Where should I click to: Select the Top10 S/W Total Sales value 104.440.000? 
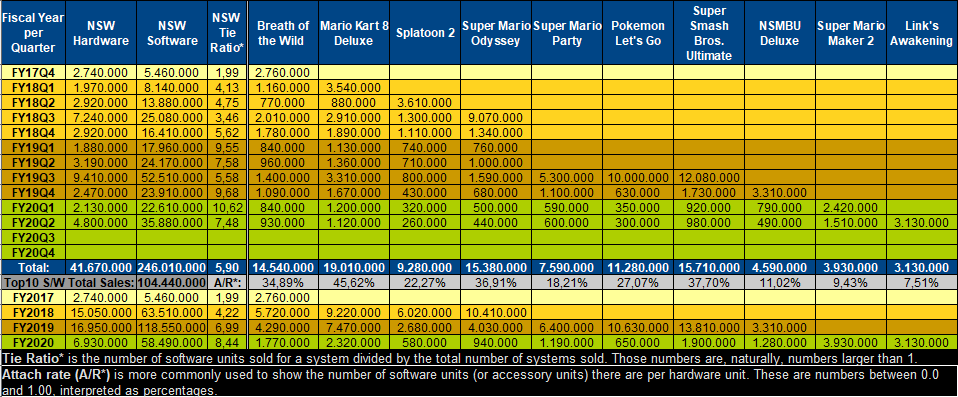coord(172,282)
